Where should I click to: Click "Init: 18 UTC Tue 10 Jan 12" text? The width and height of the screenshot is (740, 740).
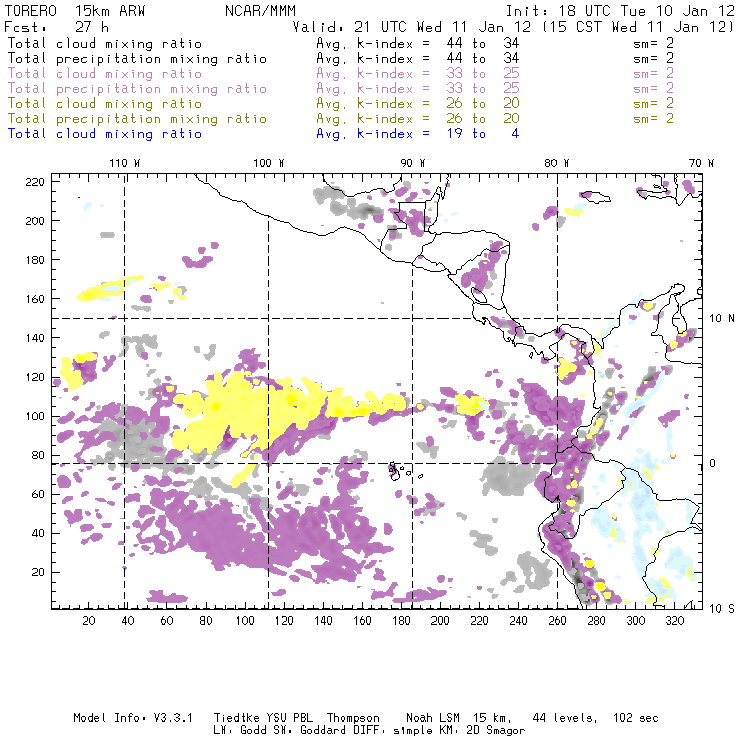click(620, 11)
